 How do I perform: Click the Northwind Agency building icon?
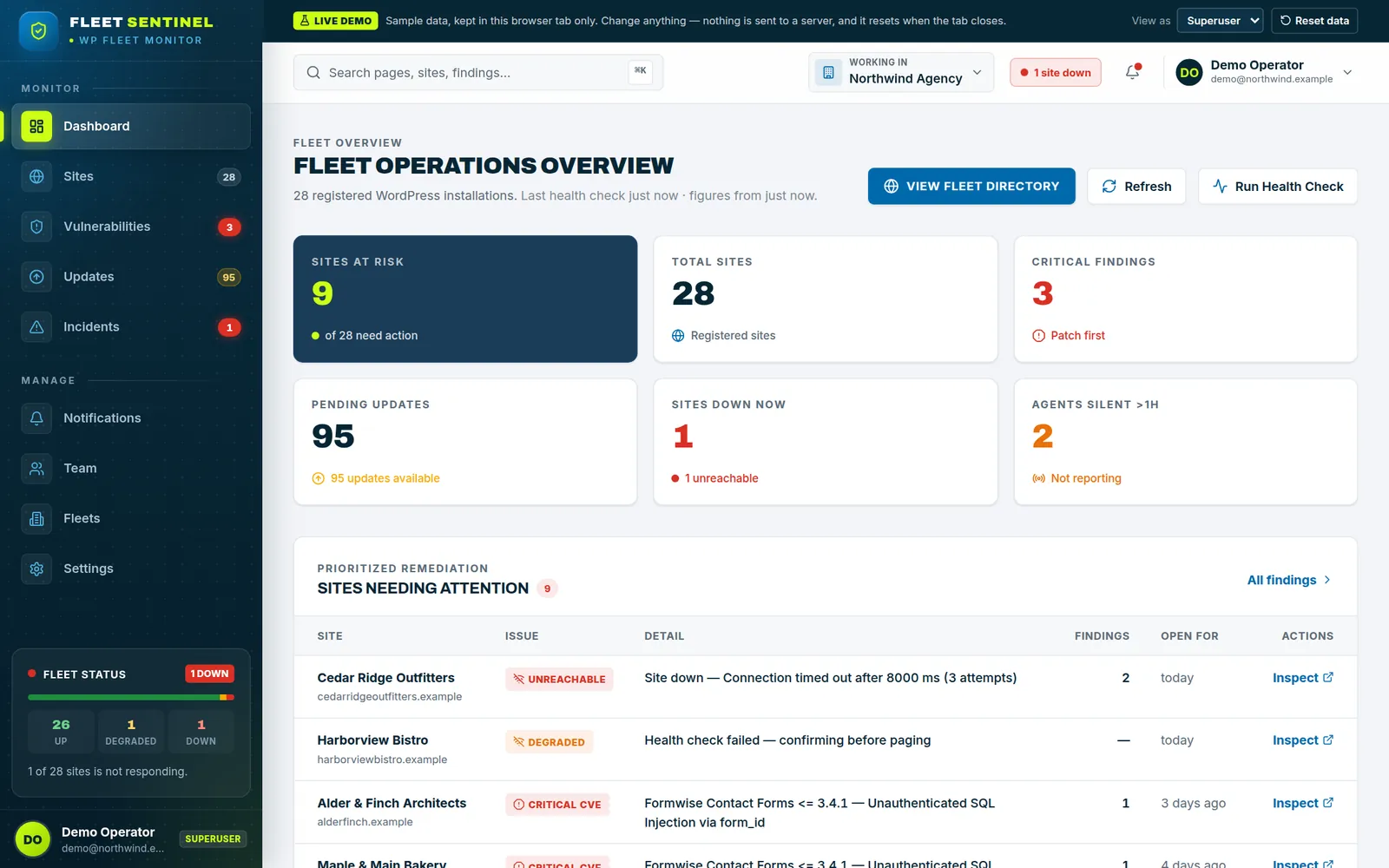point(828,73)
